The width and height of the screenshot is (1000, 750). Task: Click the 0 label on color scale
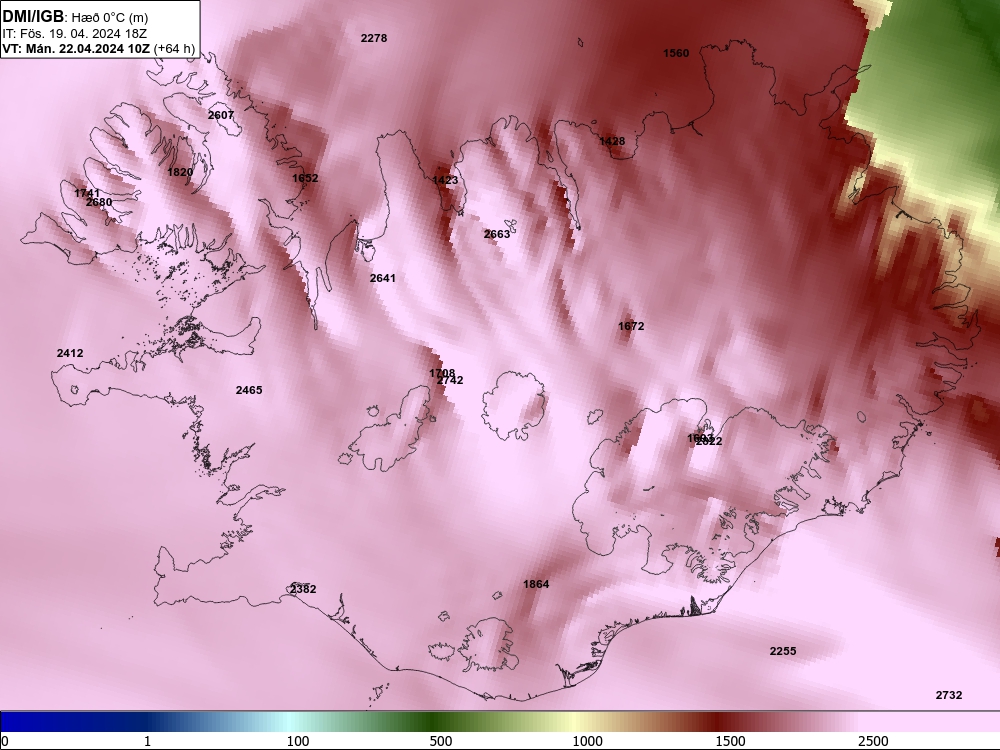[x=6, y=741]
